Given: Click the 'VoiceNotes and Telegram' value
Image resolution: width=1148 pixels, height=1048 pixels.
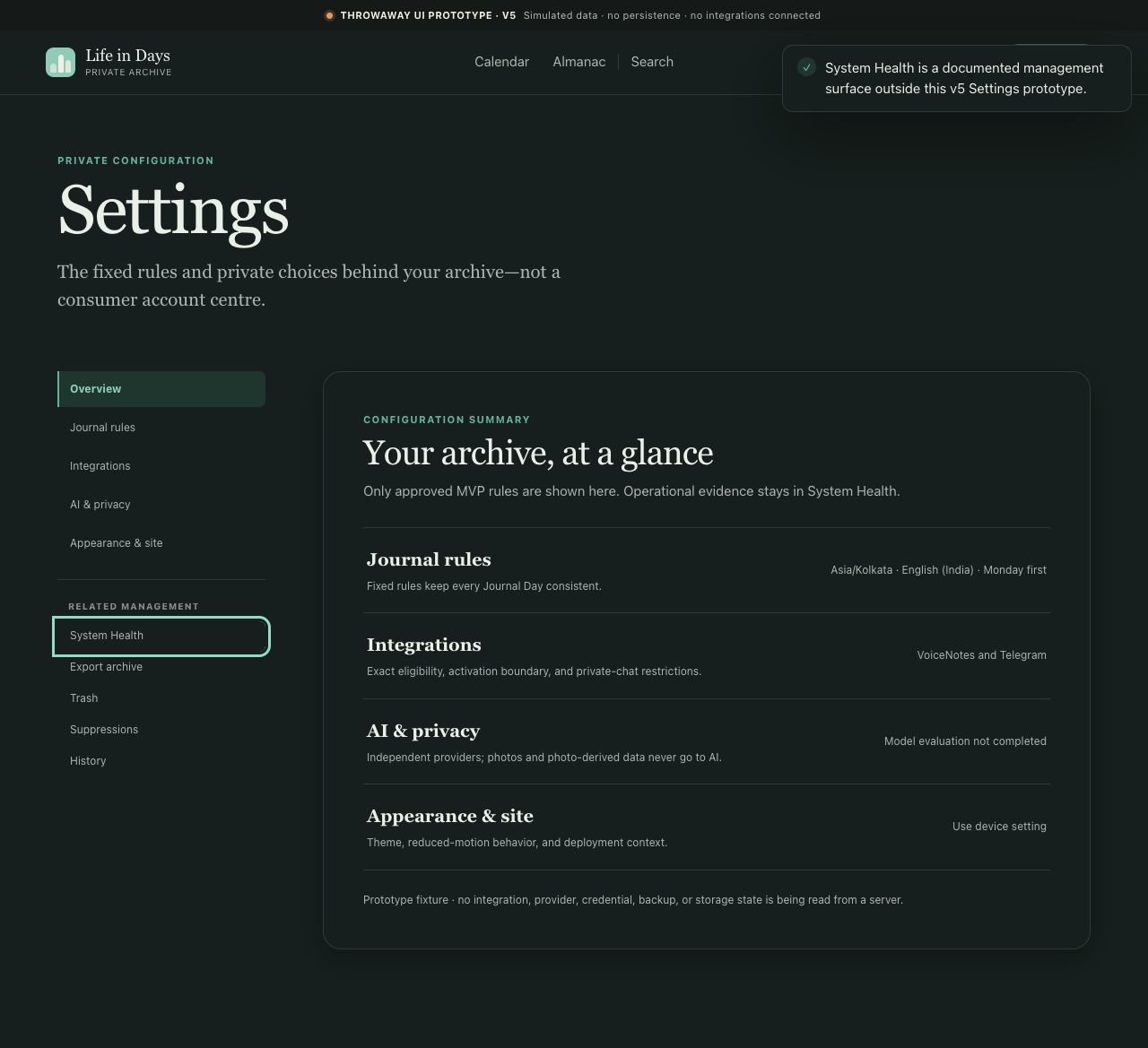Looking at the screenshot, I should (981, 655).
